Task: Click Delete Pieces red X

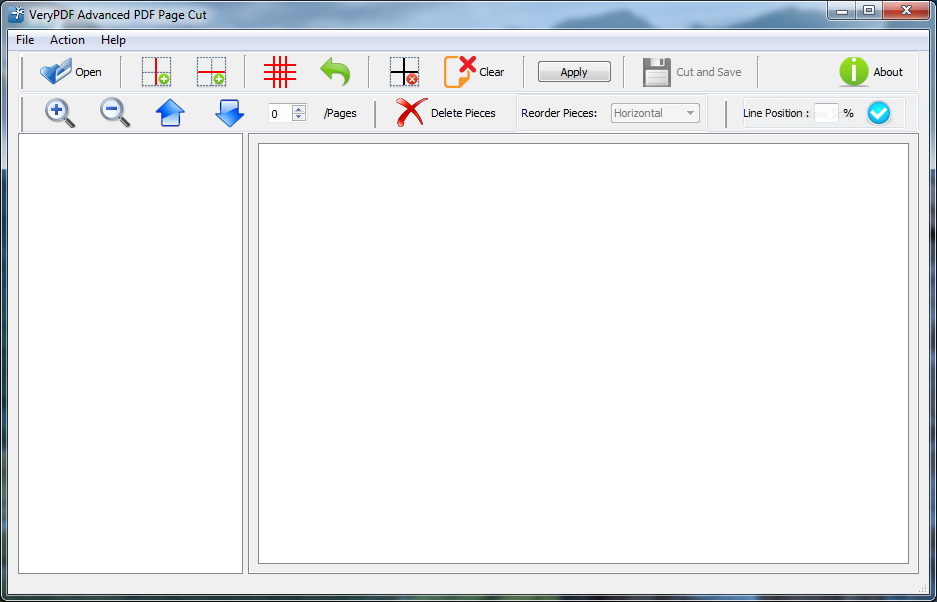Action: 412,113
